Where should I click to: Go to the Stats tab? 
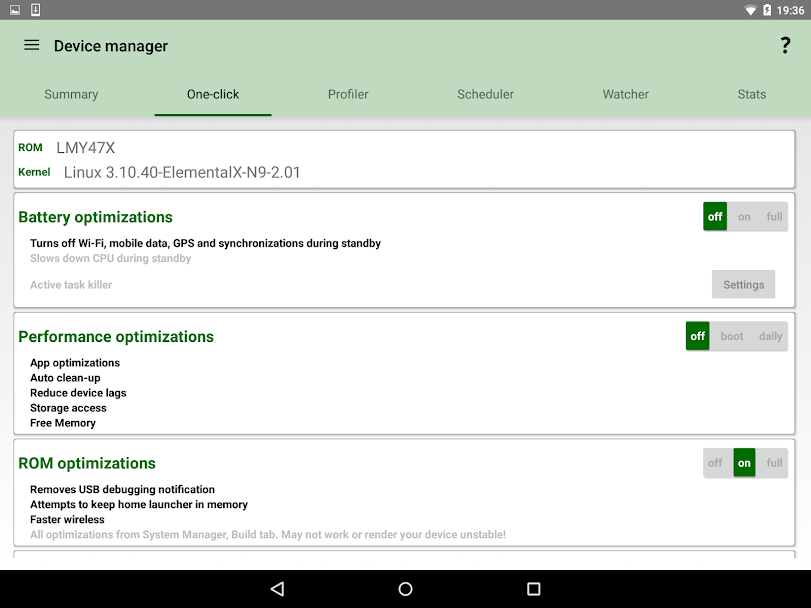tap(751, 94)
